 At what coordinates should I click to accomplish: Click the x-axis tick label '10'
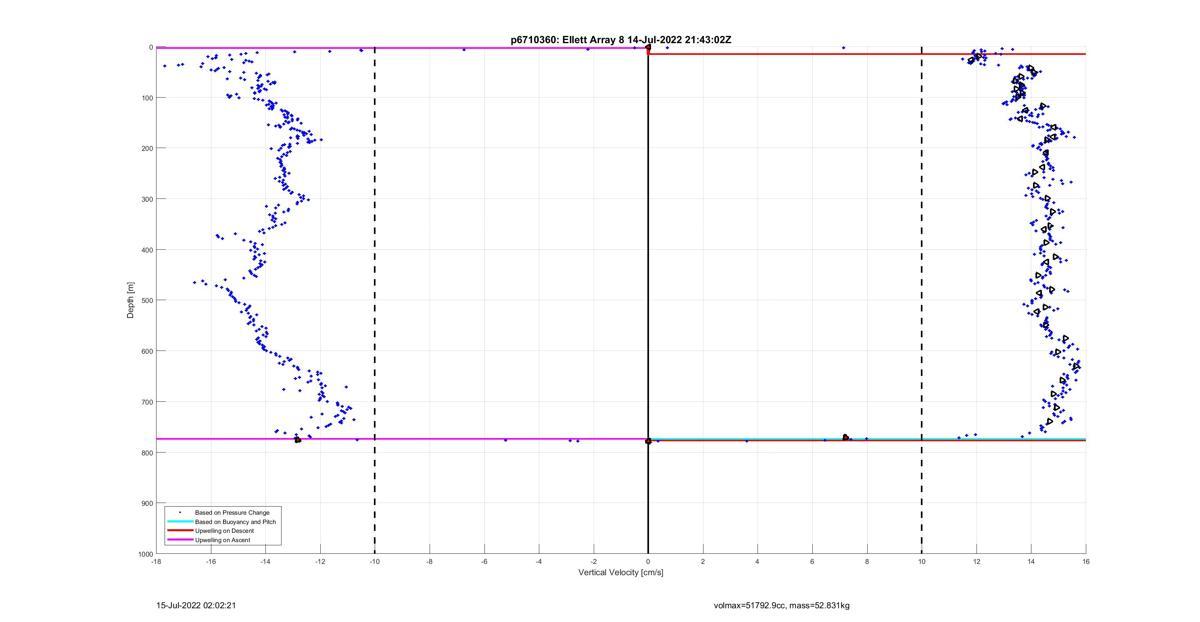(x=922, y=561)
